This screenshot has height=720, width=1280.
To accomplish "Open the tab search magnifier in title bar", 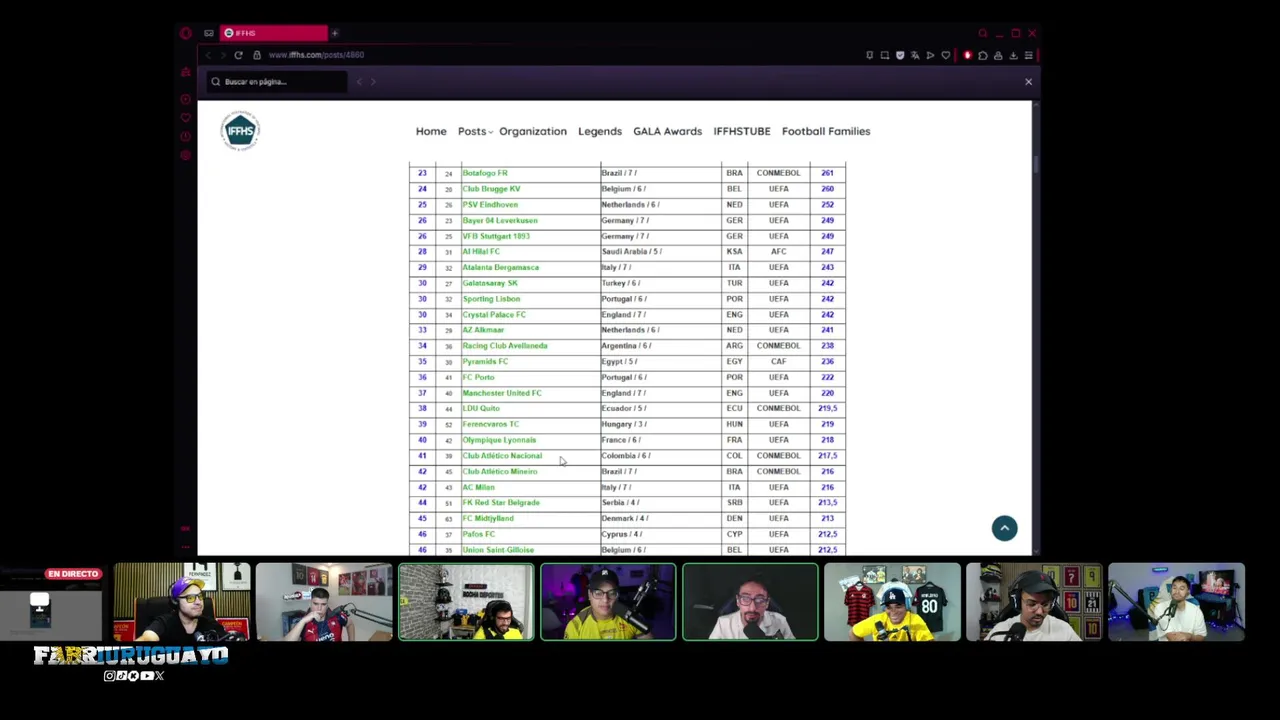I will pos(982,33).
